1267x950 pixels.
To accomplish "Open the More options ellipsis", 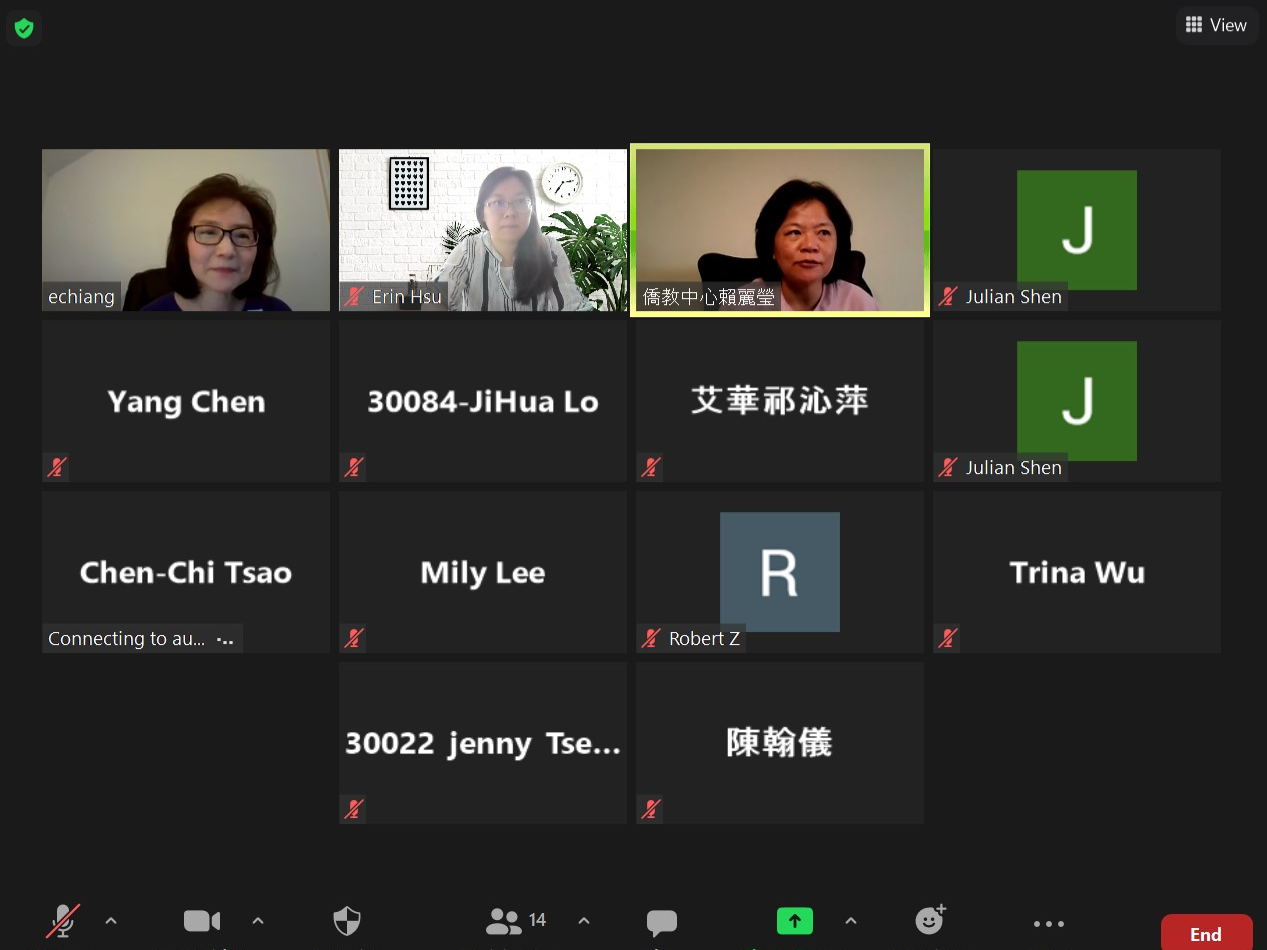I will pyautogui.click(x=1048, y=923).
